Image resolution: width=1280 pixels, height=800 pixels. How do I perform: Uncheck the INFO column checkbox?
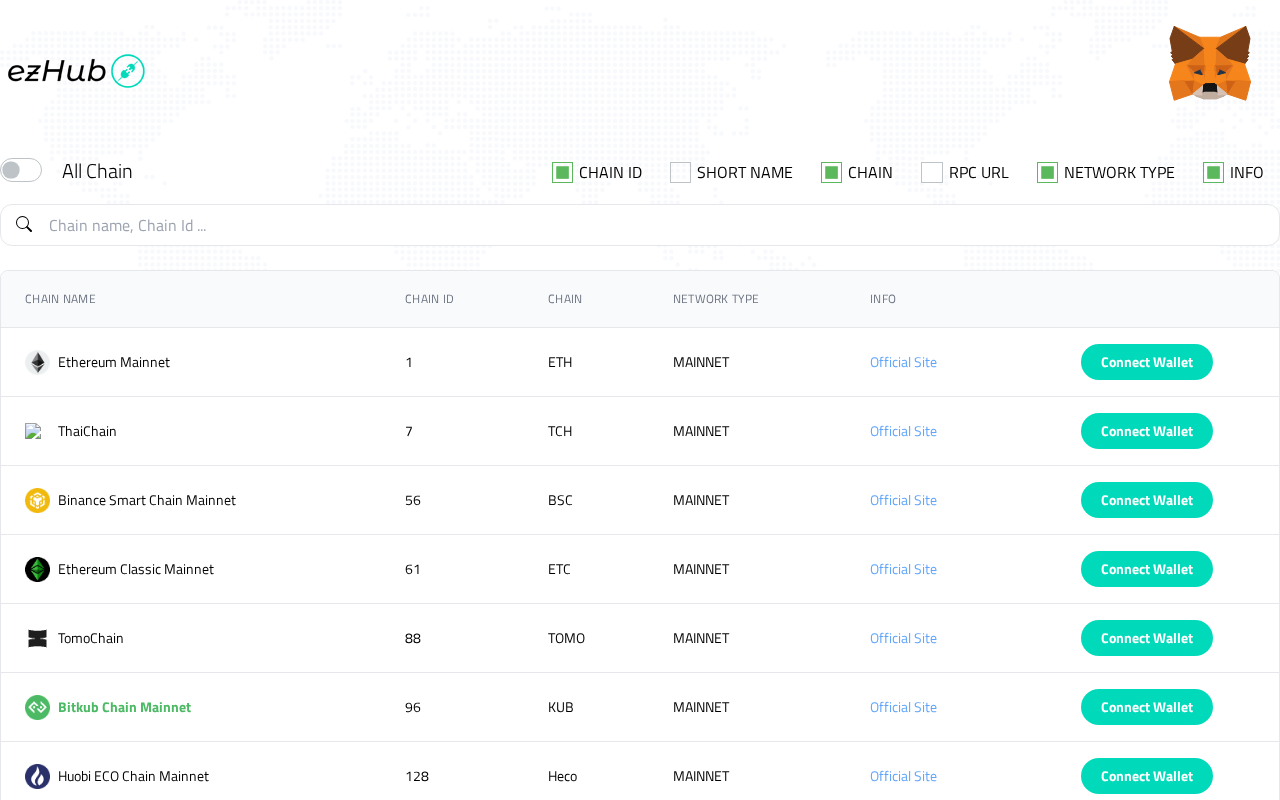pyautogui.click(x=1213, y=172)
